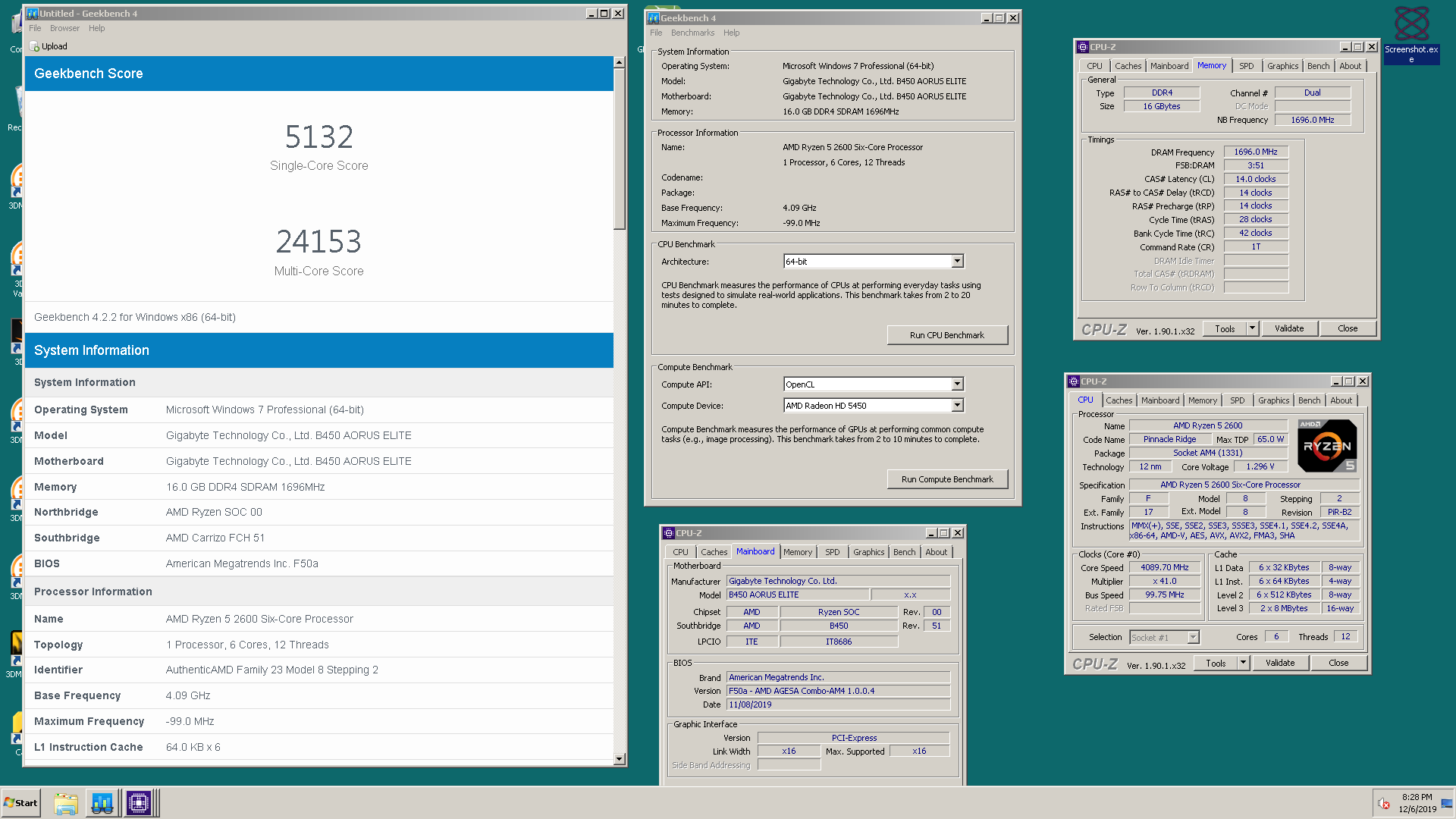
Task: Click Validate in CPU-Z CPU window
Action: (1280, 663)
